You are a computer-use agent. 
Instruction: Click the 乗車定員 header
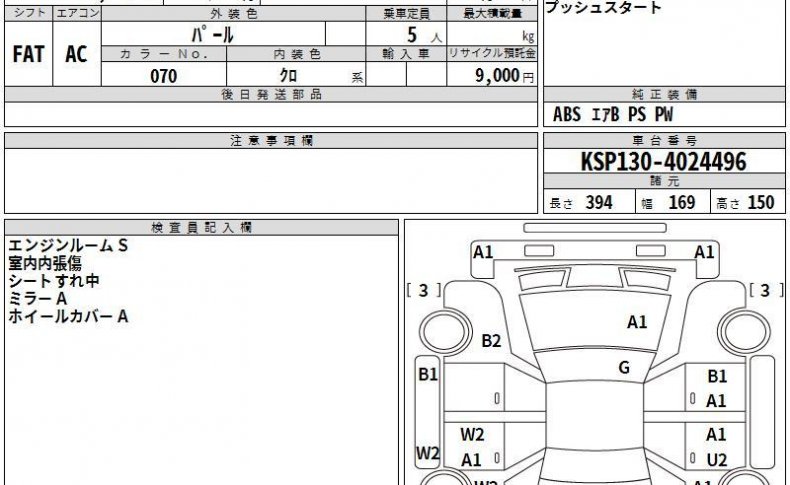(406, 14)
